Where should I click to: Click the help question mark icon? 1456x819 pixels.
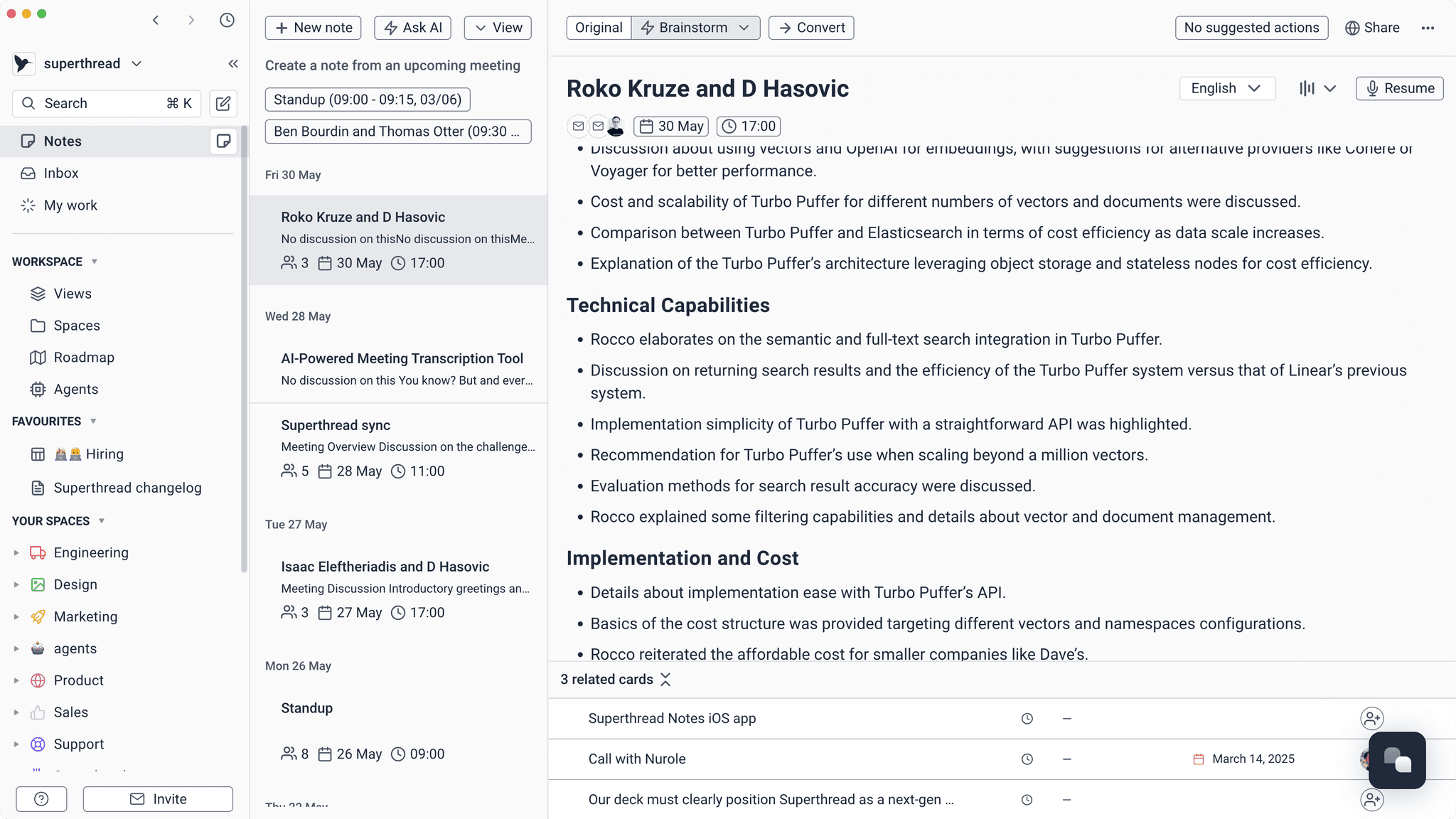(41, 798)
